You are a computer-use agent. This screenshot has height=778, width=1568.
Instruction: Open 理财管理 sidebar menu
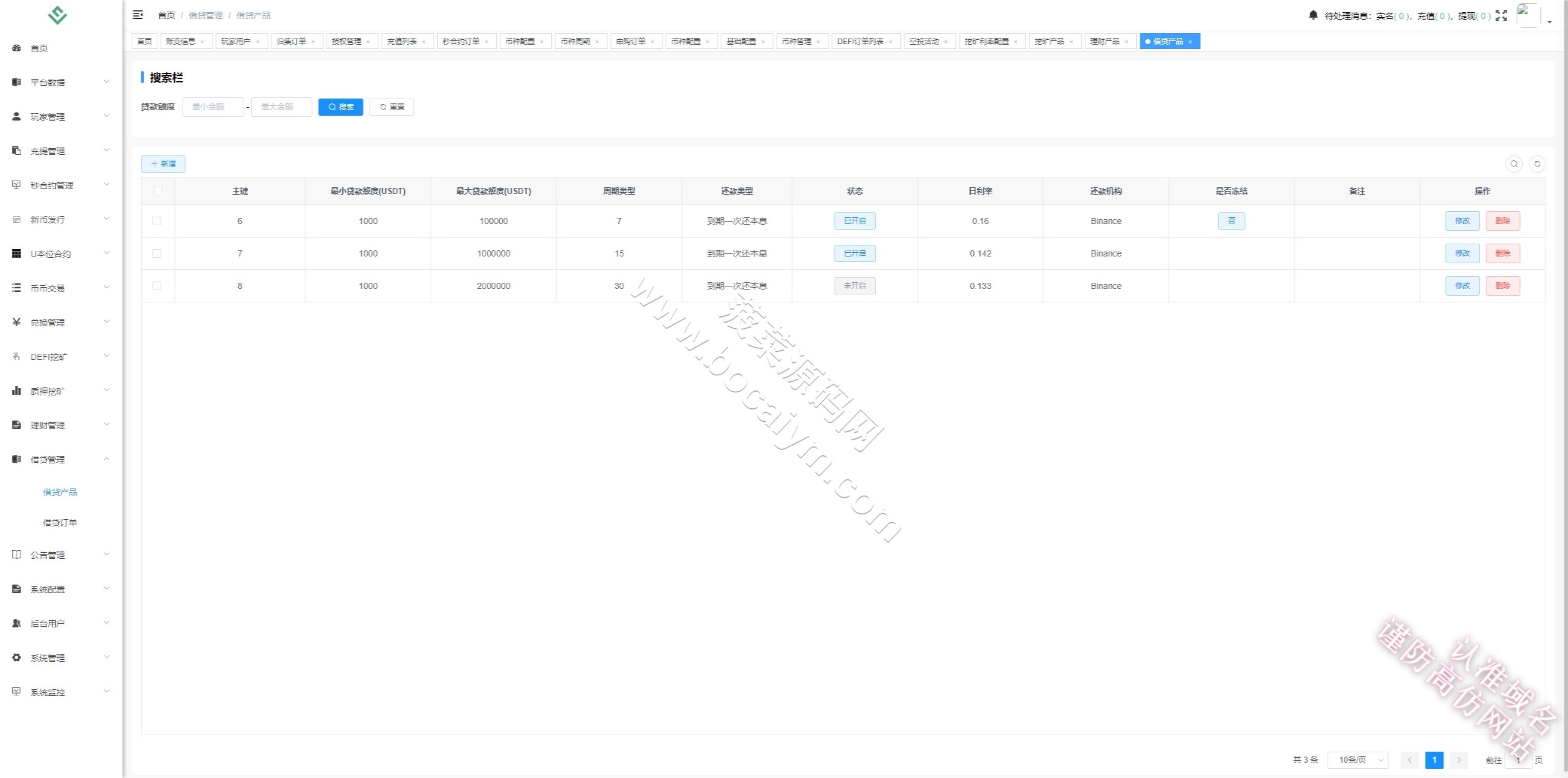[61, 425]
